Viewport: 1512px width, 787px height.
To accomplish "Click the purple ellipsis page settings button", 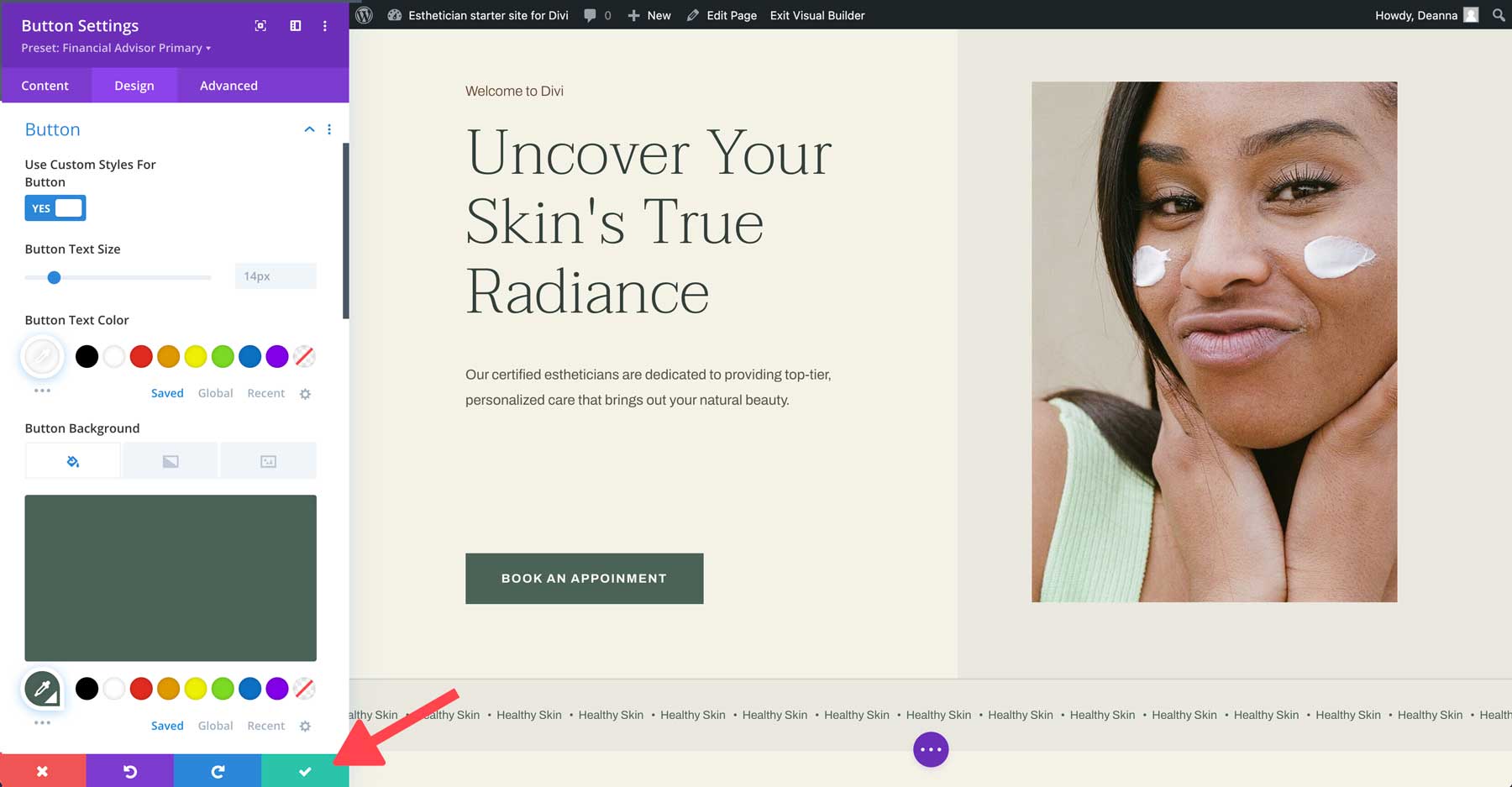I will pyautogui.click(x=930, y=749).
